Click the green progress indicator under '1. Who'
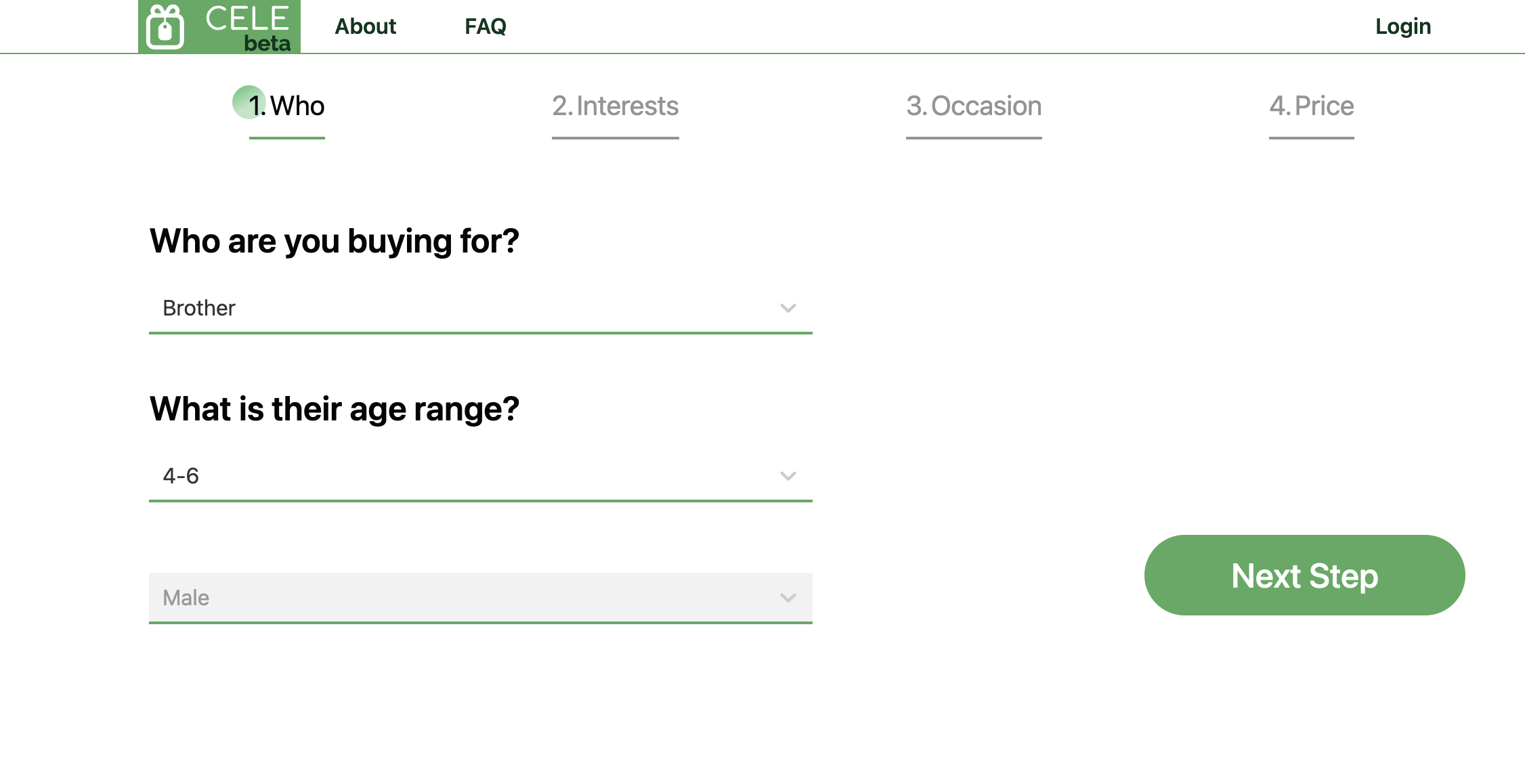The height and width of the screenshot is (784, 1525). point(286,138)
